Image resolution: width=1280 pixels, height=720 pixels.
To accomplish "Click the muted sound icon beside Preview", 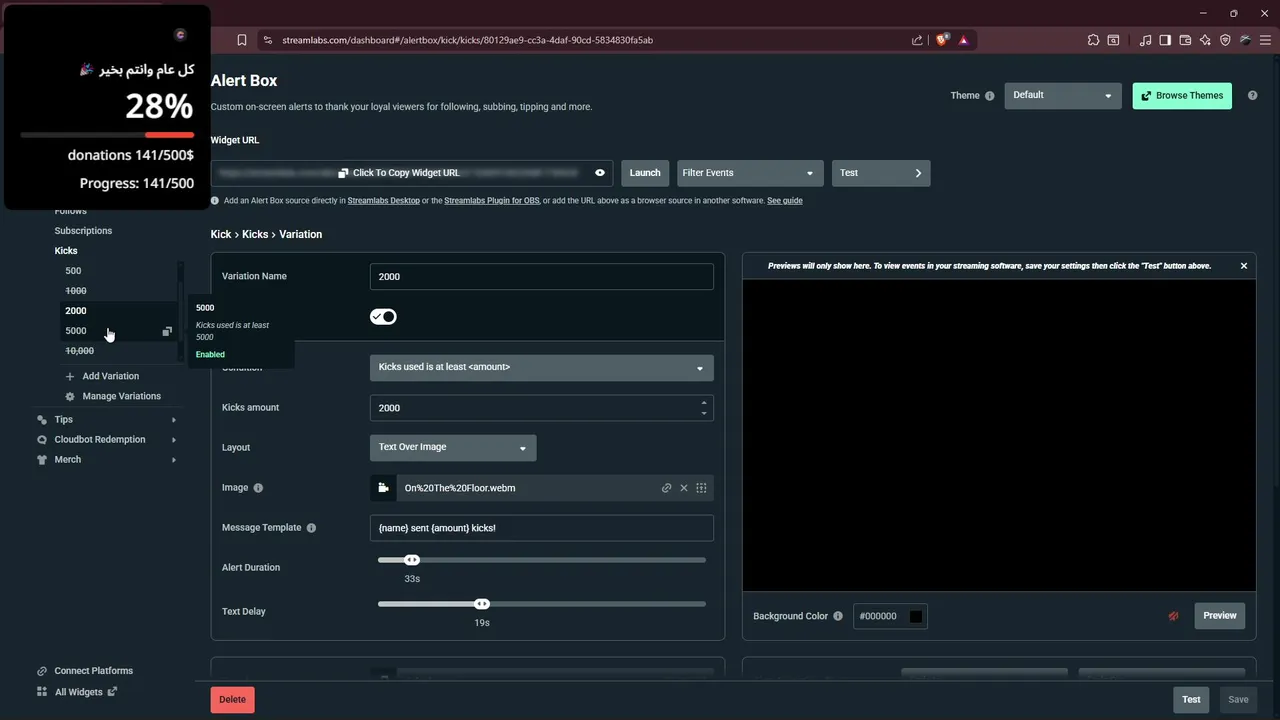I will coord(1174,616).
